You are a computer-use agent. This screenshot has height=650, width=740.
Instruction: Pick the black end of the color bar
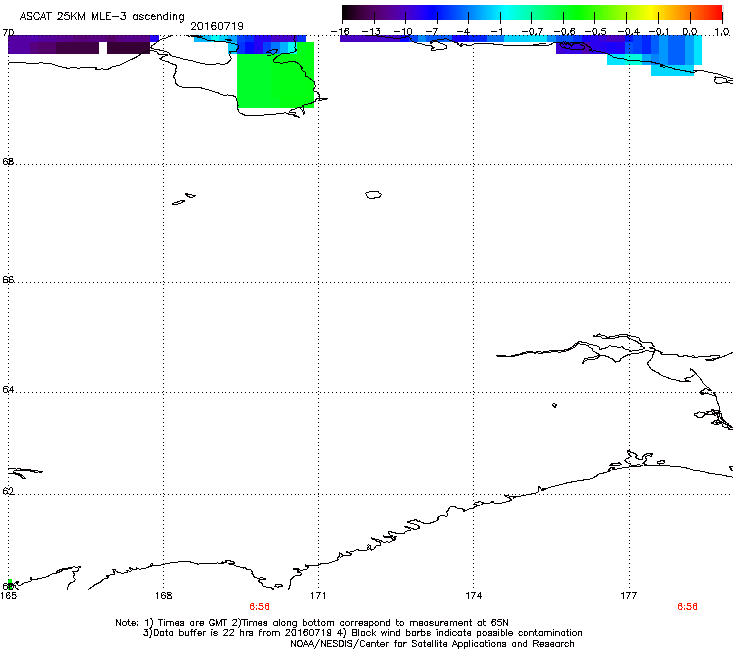tap(349, 13)
